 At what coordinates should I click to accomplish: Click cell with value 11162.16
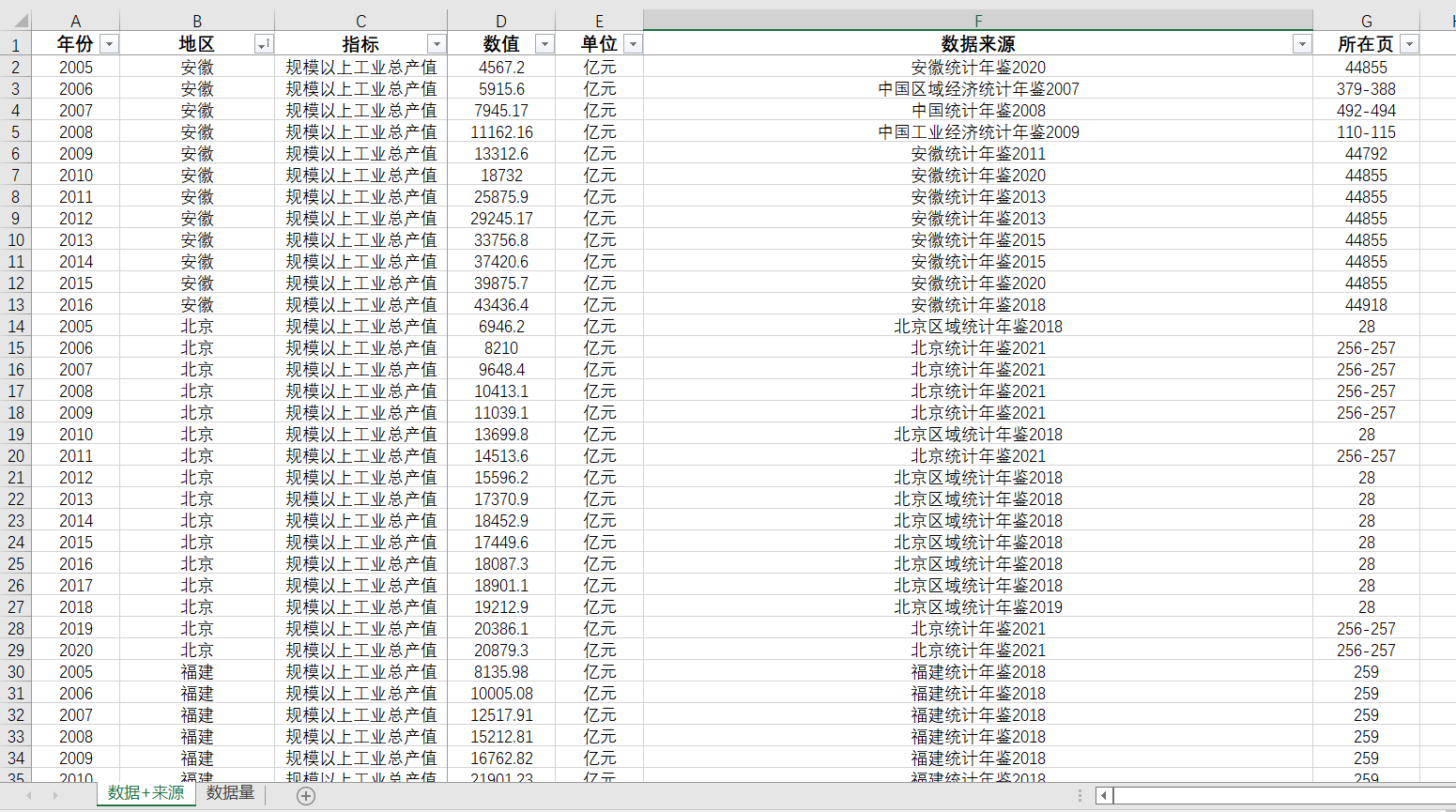pyautogui.click(x=501, y=131)
